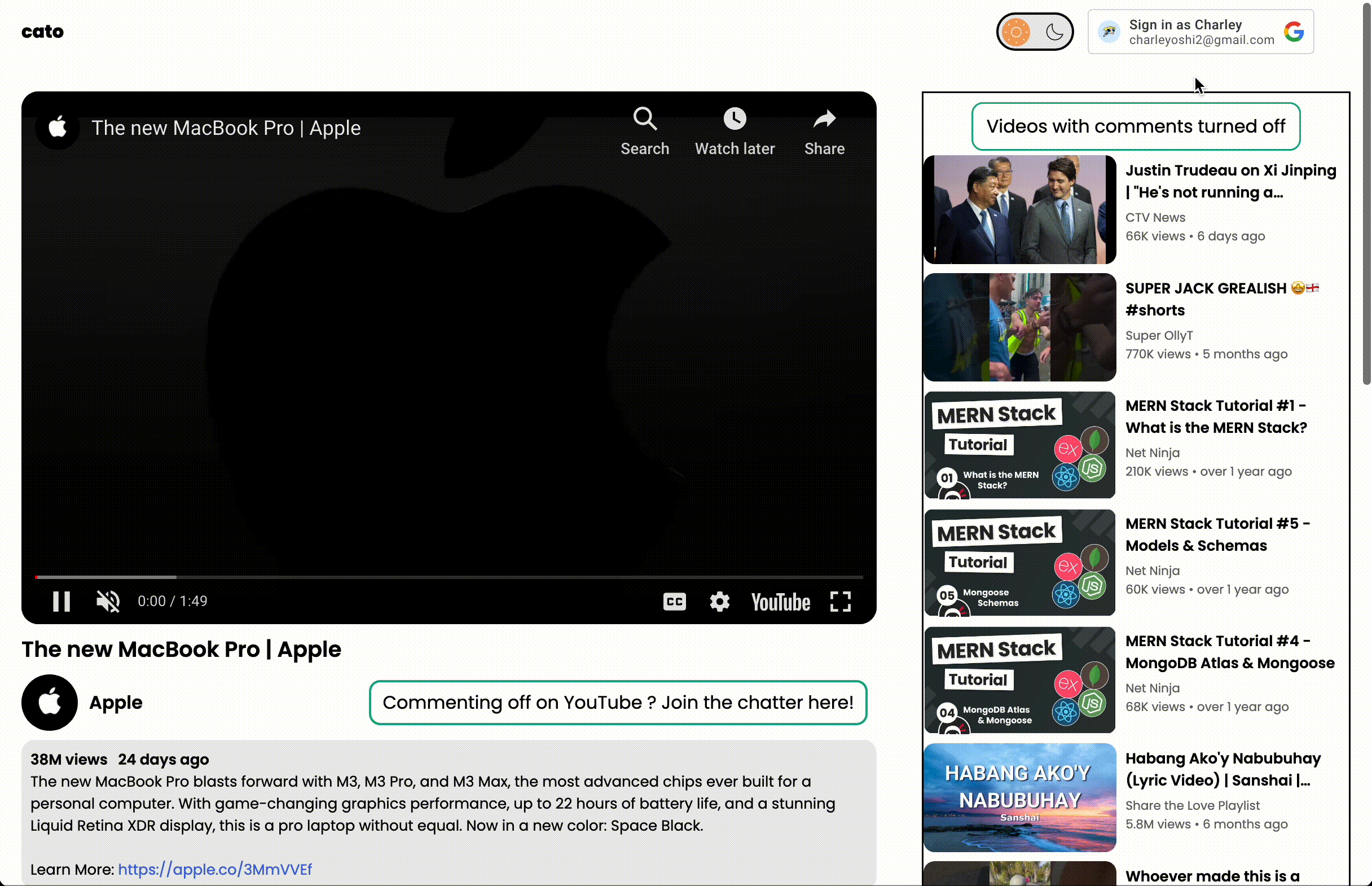This screenshot has width=1372, height=886.
Task: Click the Share arrow icon
Action: click(825, 118)
